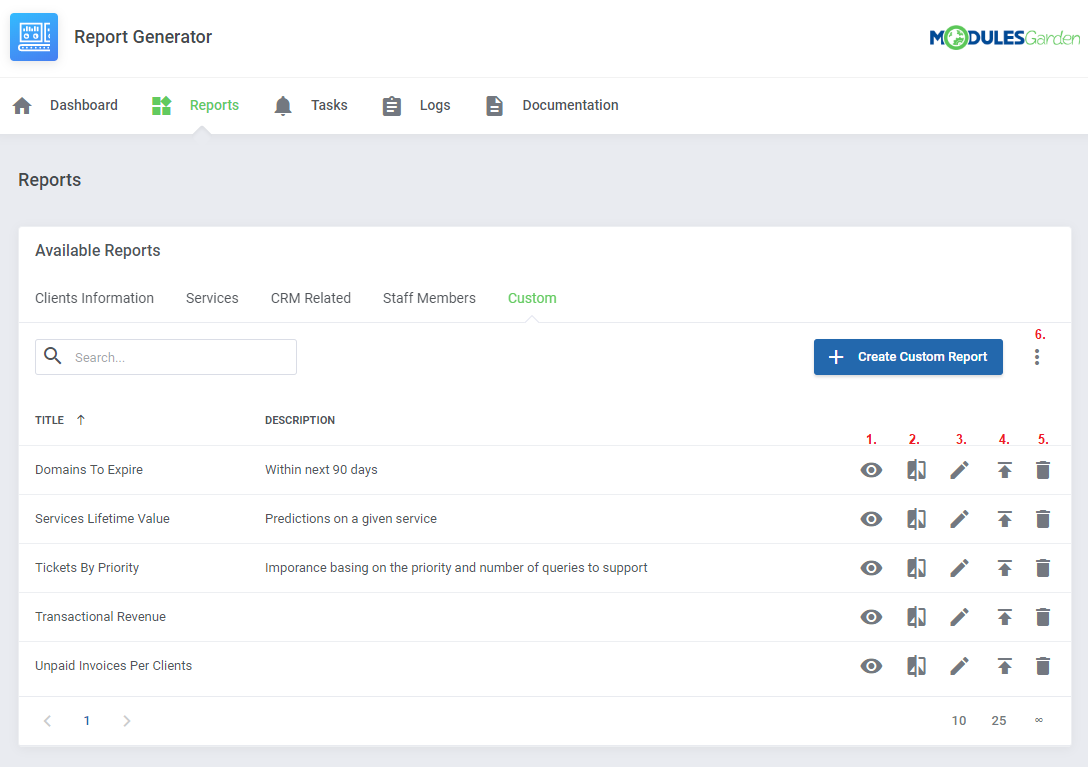Show unlimited entries per page
Image resolution: width=1088 pixels, height=767 pixels.
pyautogui.click(x=1039, y=720)
